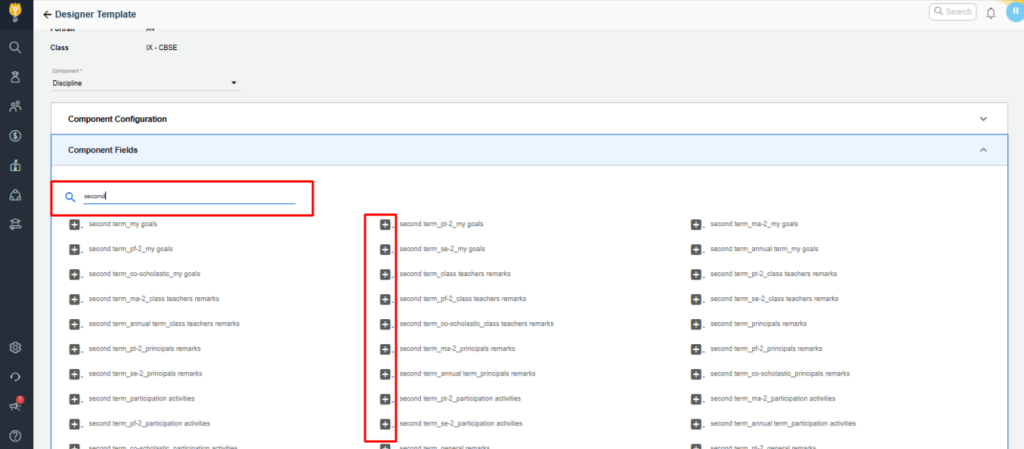This screenshot has width=1024, height=449.
Task: Add the 'second term_my goals' field
Action: coord(74,224)
